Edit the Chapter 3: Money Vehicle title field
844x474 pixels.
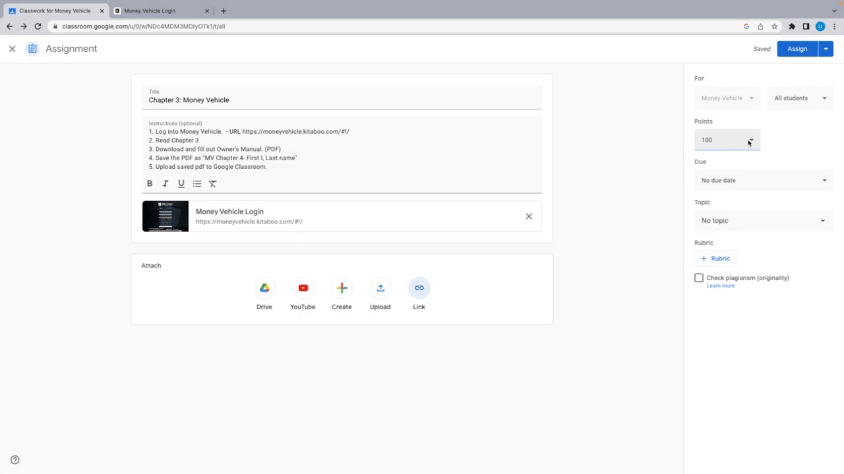tap(342, 97)
